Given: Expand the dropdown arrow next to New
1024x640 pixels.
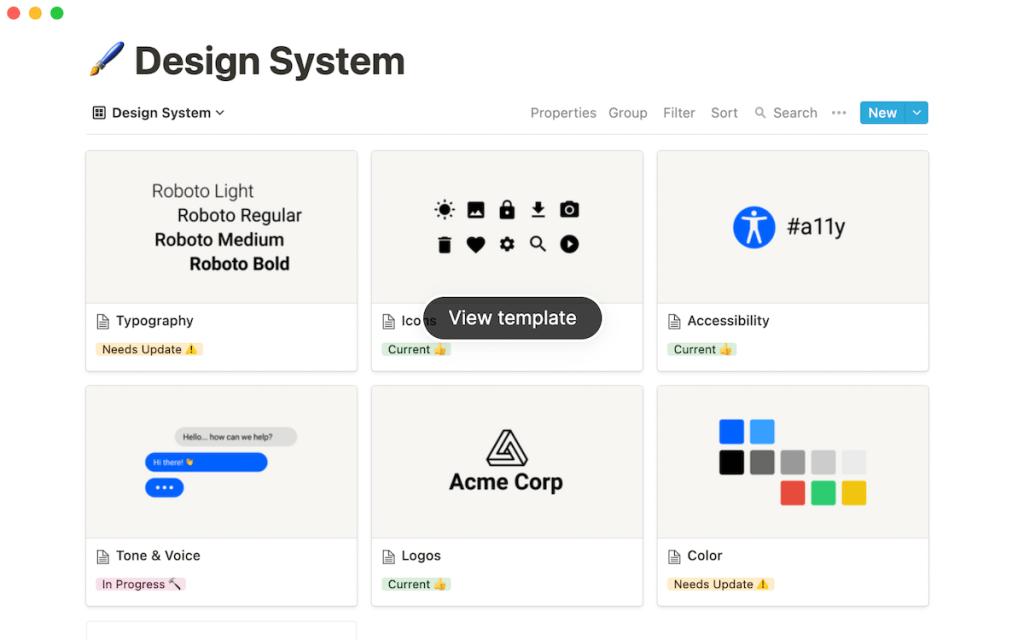Looking at the screenshot, I should pos(916,113).
